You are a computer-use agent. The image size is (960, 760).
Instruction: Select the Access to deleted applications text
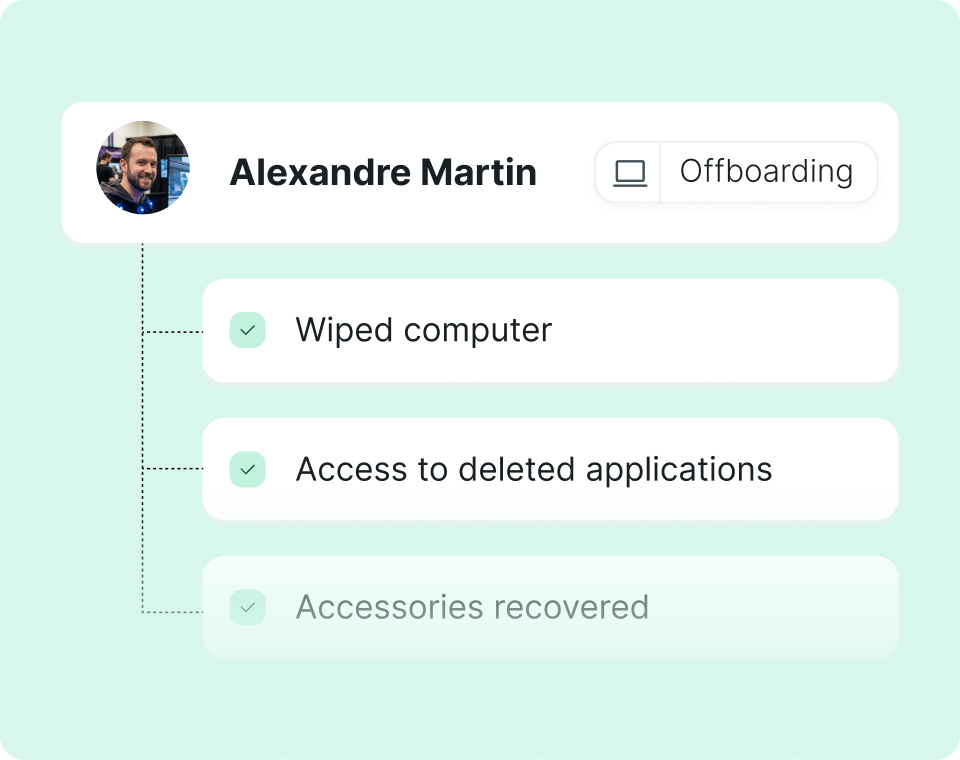[533, 469]
